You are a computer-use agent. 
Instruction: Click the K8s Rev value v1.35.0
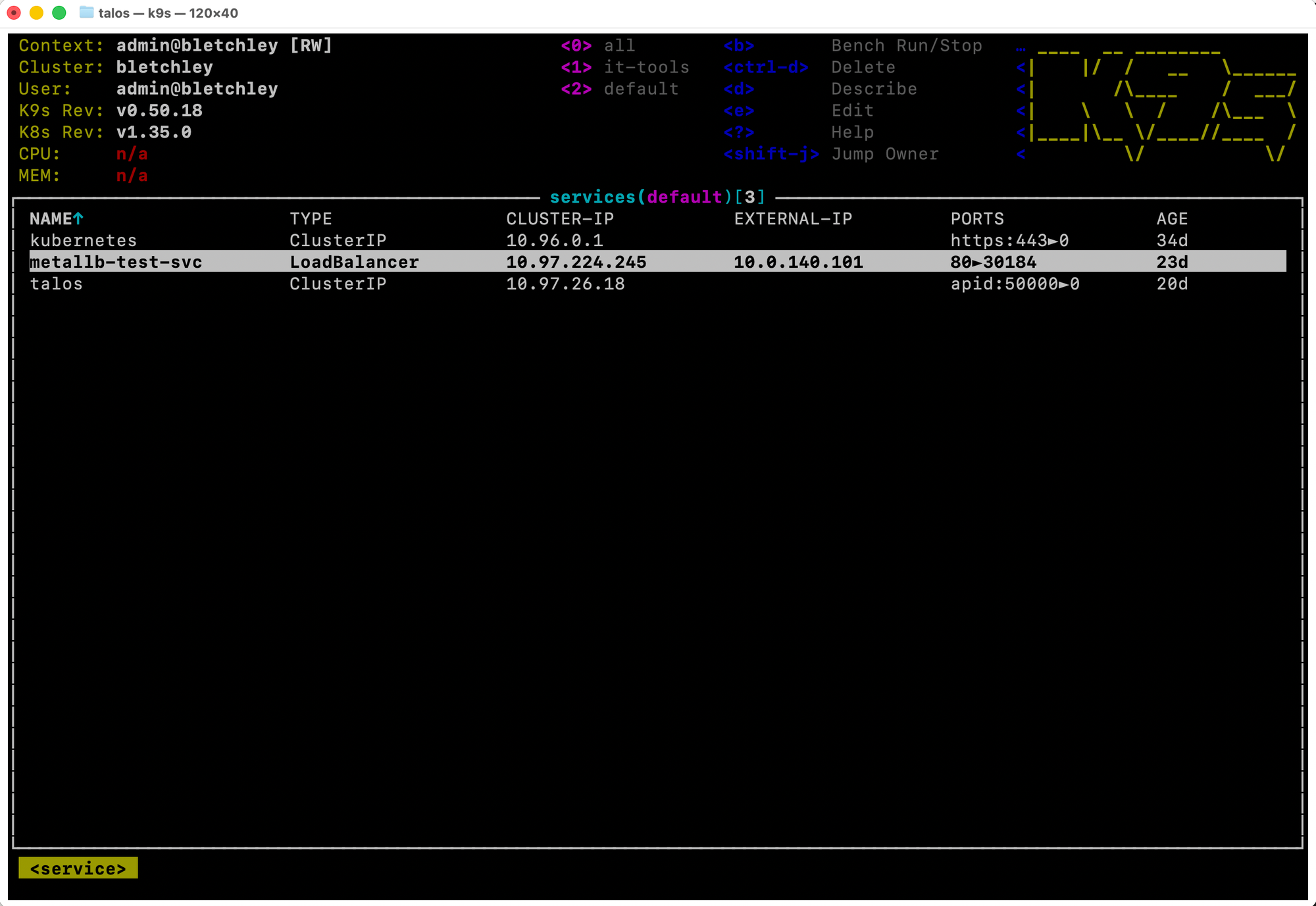153,132
